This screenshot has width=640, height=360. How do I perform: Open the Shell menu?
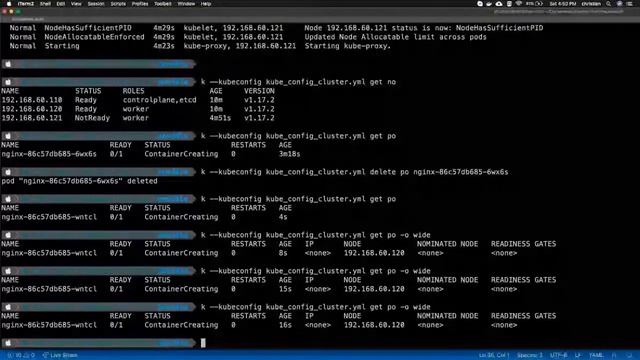45,4
